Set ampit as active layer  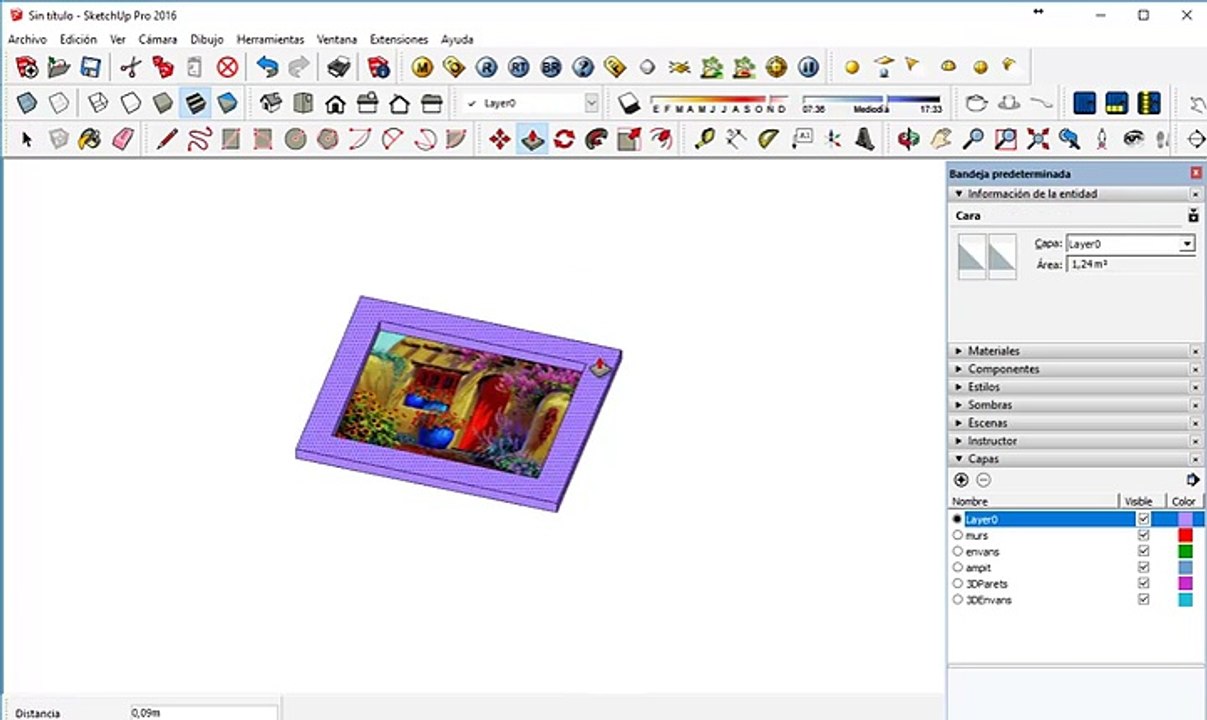tap(958, 568)
